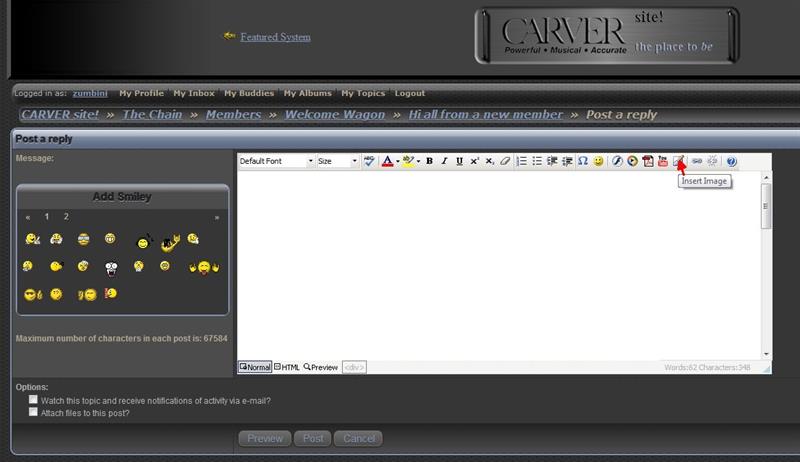The width and height of the screenshot is (800, 462).
Task: Insert a numbered list
Action: (522, 161)
